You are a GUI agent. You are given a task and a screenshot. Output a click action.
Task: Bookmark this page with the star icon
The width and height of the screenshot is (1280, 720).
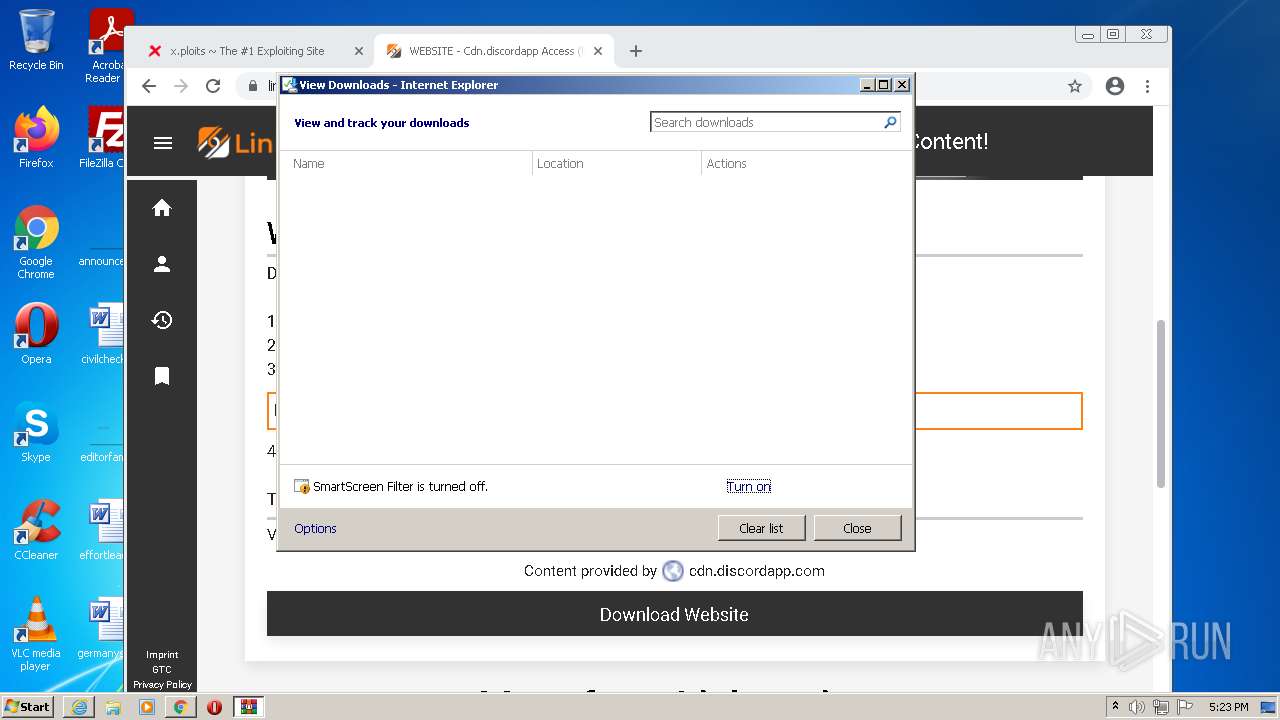(x=1075, y=86)
